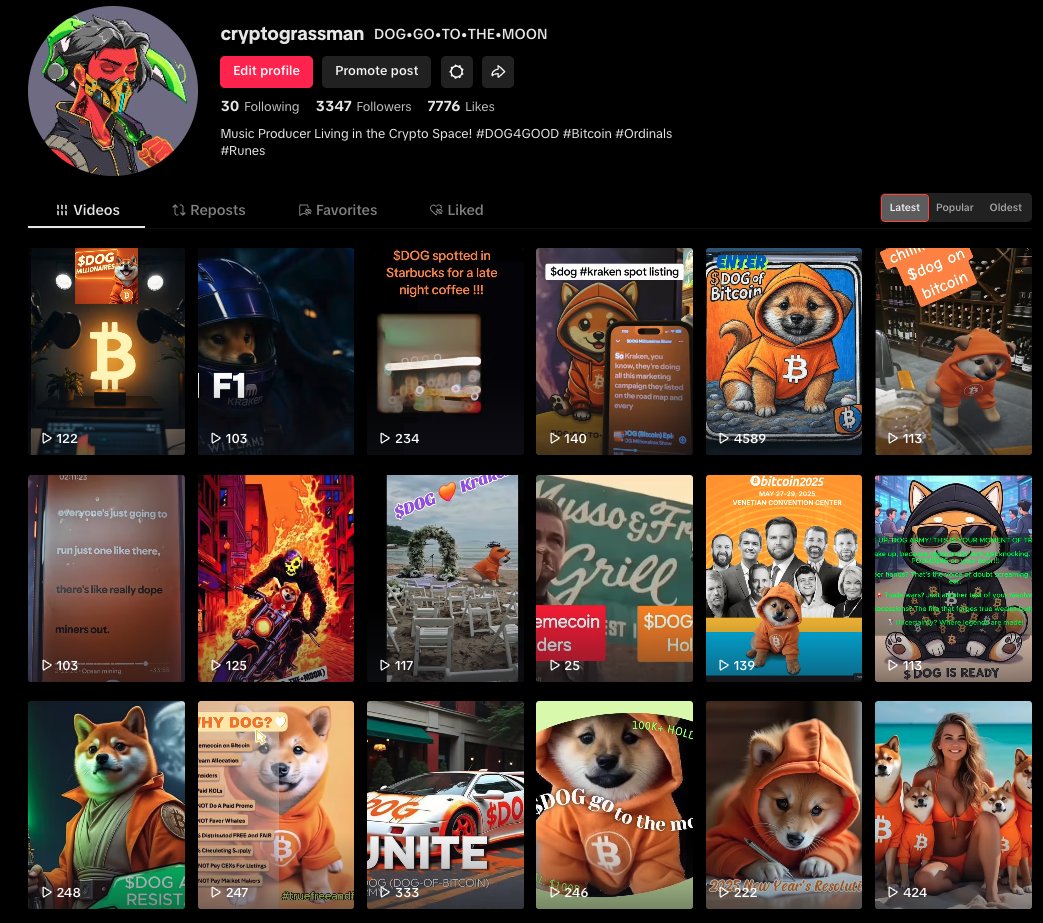Switch to the Liked tab
This screenshot has width=1043, height=923.
pyautogui.click(x=456, y=210)
